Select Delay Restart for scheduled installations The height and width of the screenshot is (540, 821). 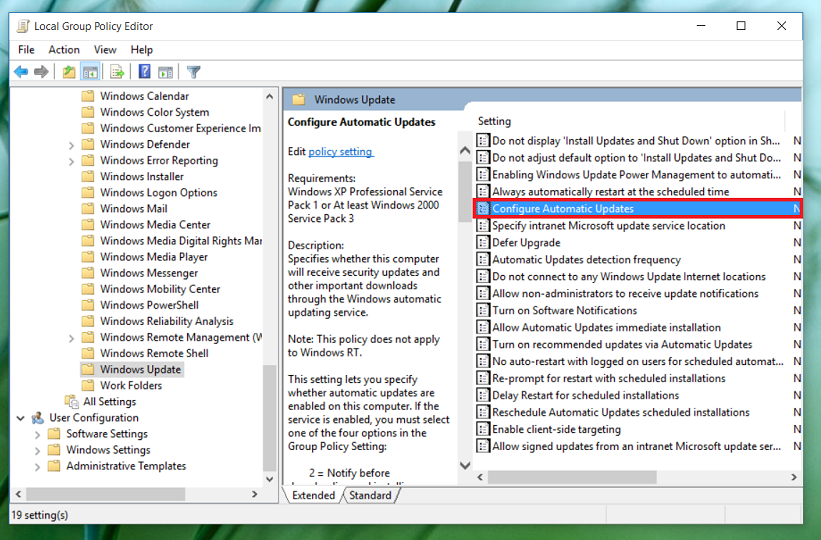pyautogui.click(x=585, y=395)
